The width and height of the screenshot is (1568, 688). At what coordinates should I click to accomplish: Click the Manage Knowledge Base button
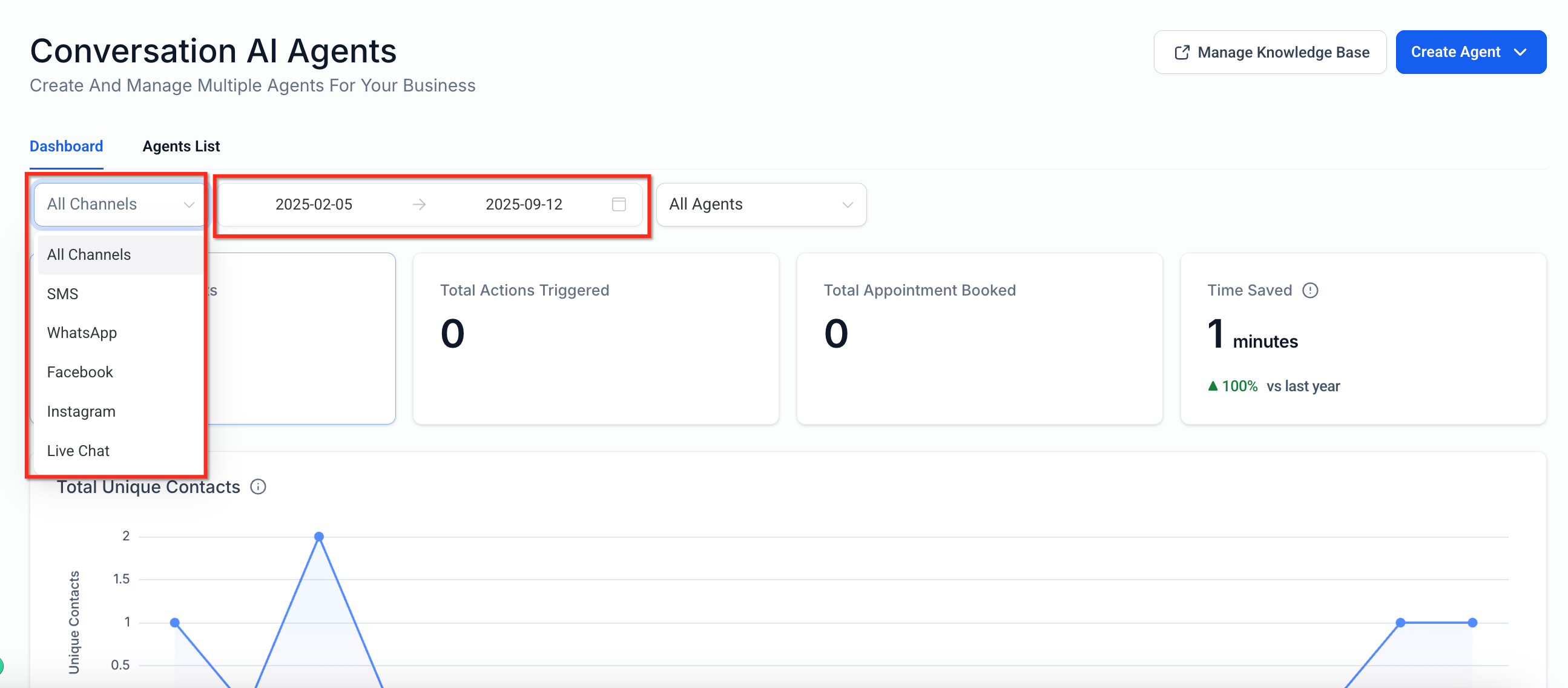tap(1270, 52)
